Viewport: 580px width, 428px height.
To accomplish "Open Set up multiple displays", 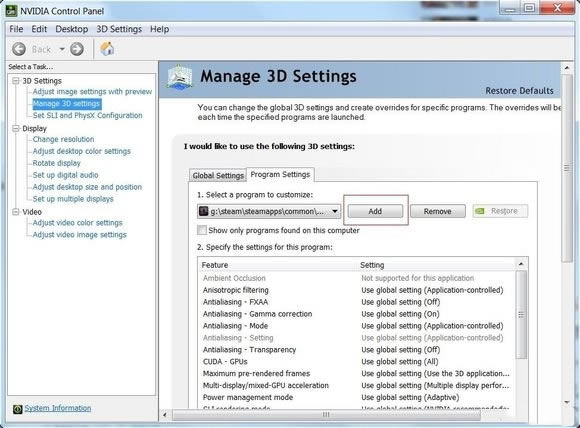I will coord(73,199).
